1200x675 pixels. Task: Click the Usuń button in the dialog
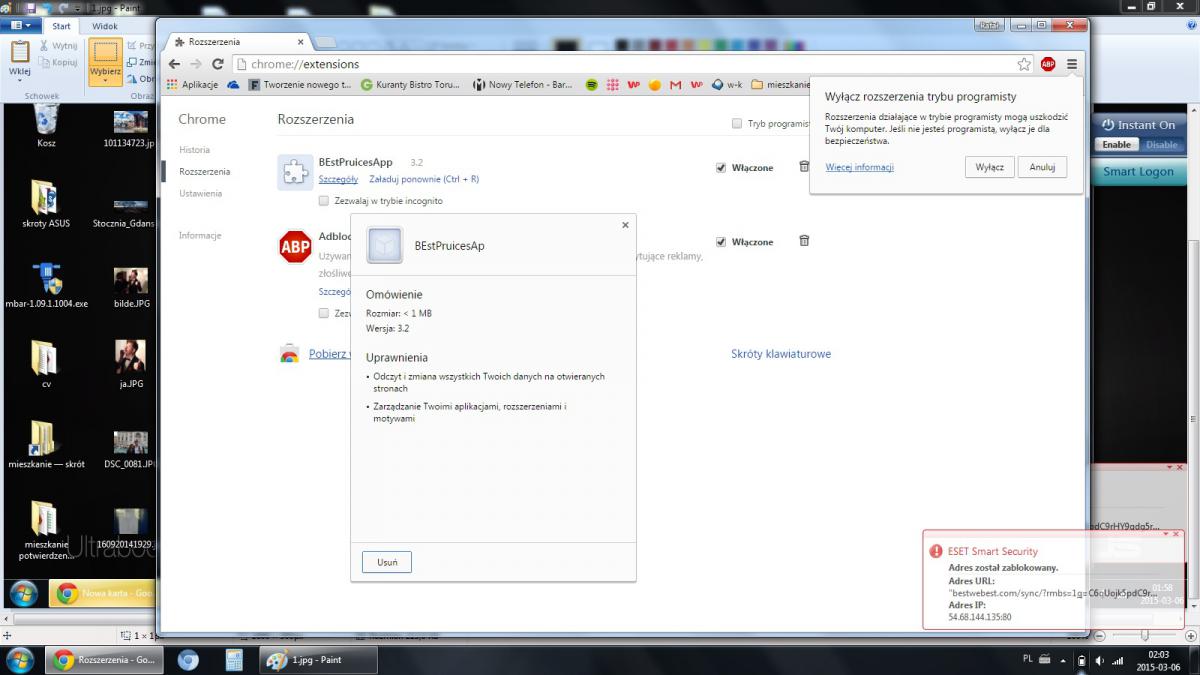pos(387,562)
